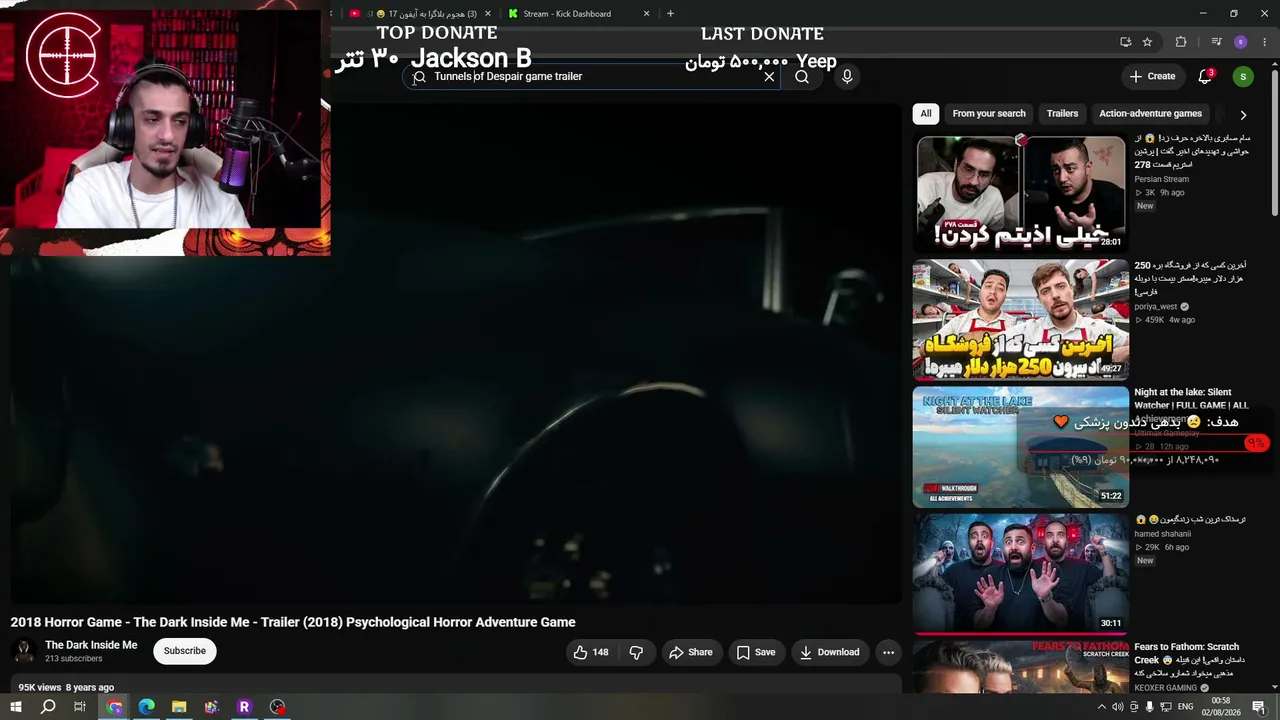Open Microsoft Edge from taskbar
This screenshot has width=1280, height=720.
tap(147, 707)
